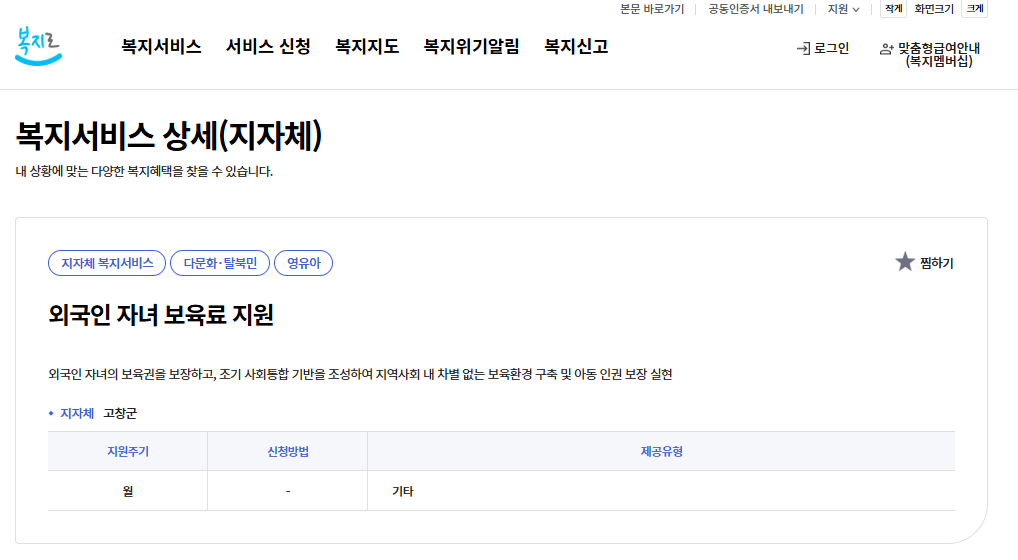
Task: Click the 본문 바로가기 link
Action: click(x=652, y=9)
